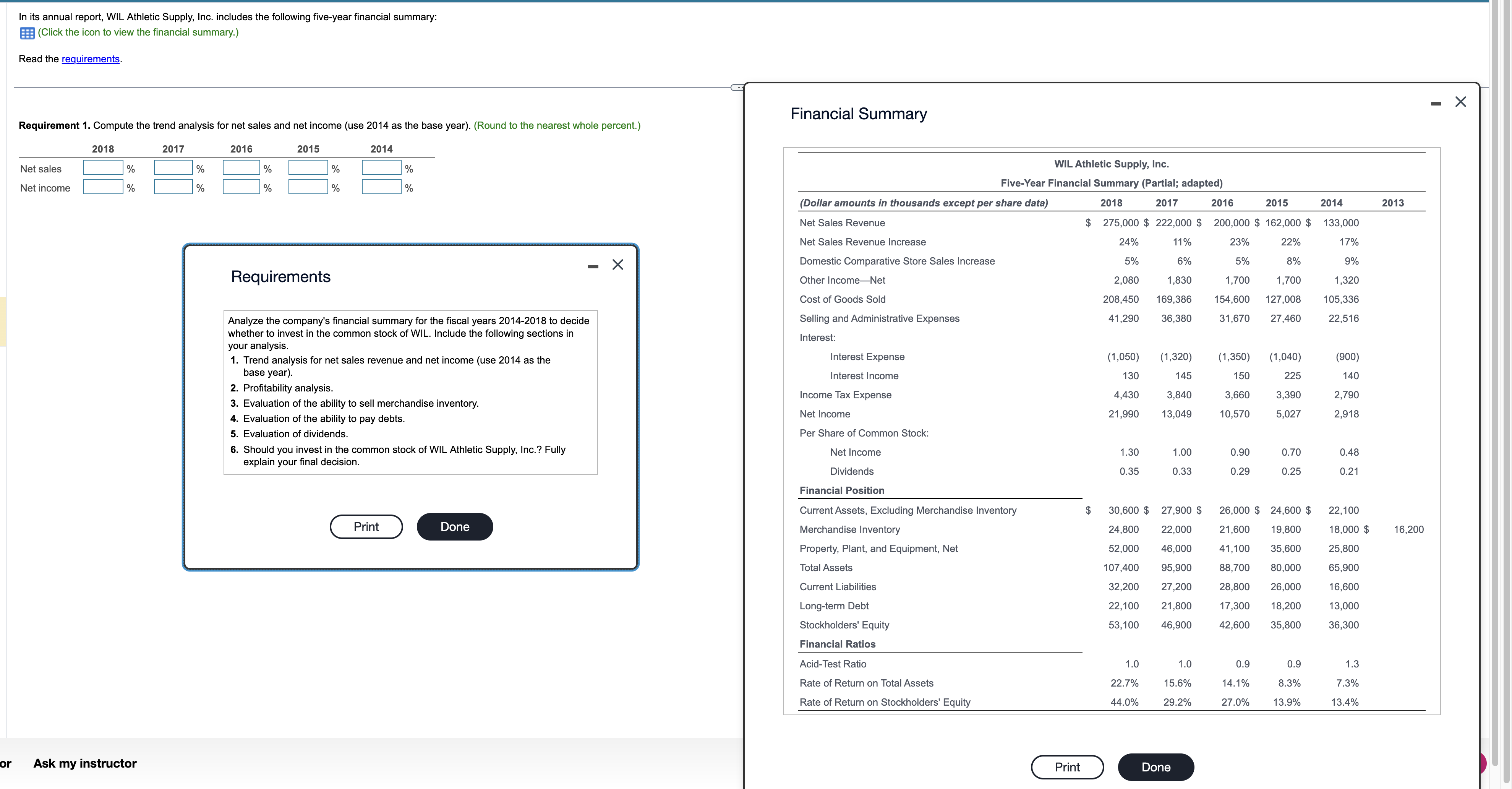Select the 2015 Net income input field
Viewport: 1512px width, 789px height.
pyautogui.click(x=308, y=187)
